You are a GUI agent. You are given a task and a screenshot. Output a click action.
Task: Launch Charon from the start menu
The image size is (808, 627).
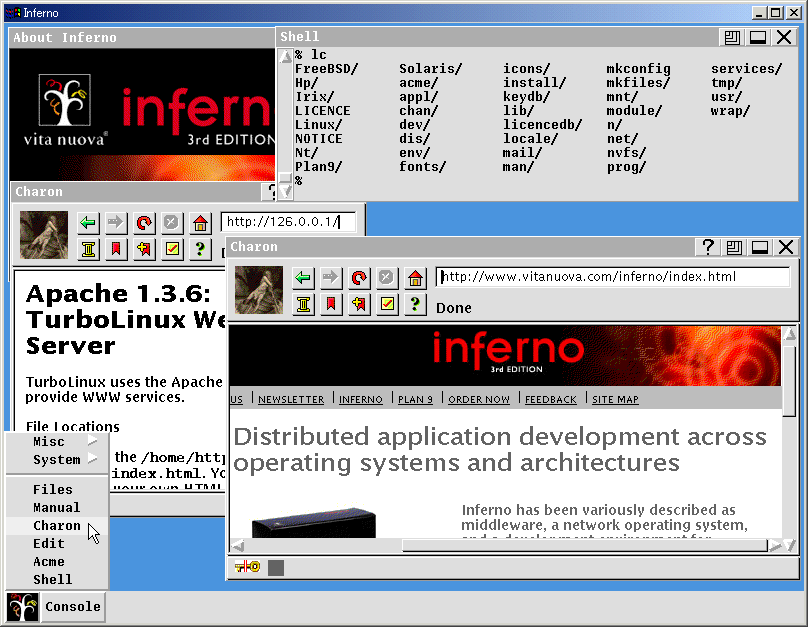tap(57, 526)
